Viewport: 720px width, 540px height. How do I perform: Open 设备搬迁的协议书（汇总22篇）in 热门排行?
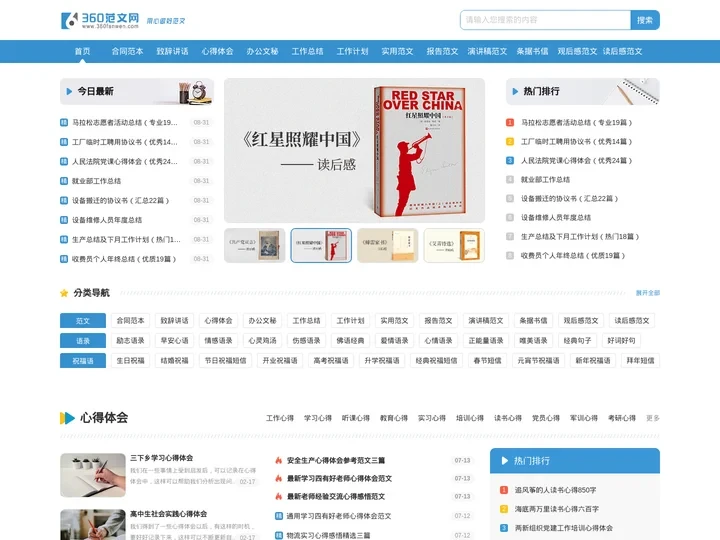[569, 199]
